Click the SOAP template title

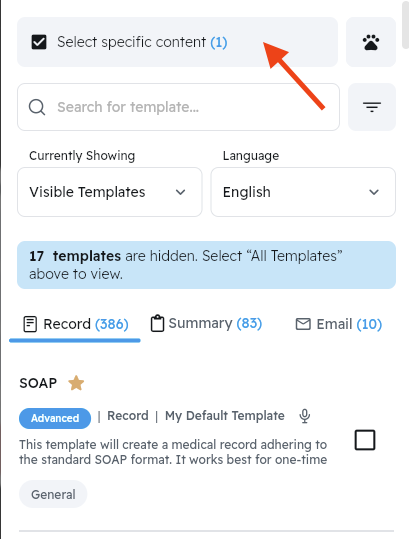point(38,383)
